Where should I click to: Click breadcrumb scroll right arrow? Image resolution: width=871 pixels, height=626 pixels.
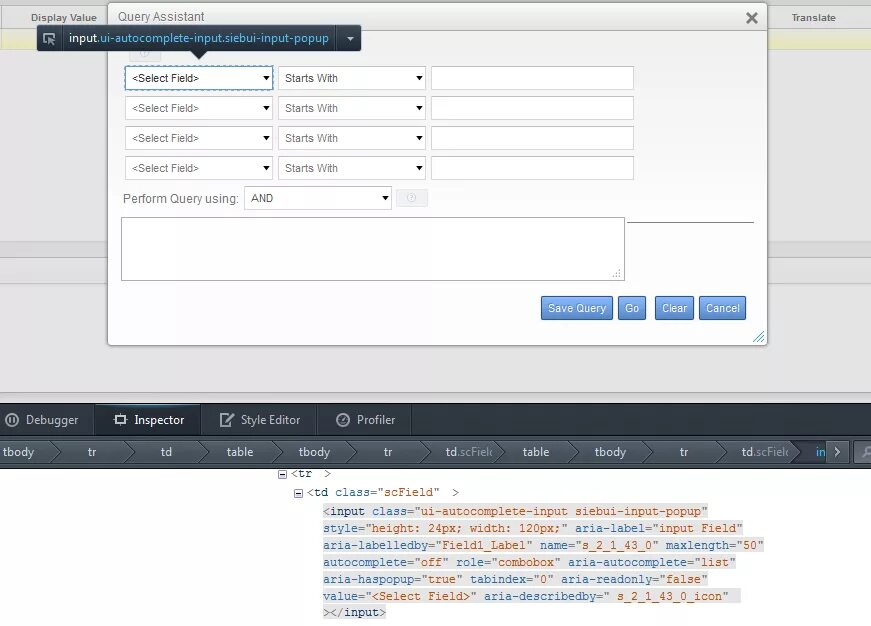(x=837, y=452)
